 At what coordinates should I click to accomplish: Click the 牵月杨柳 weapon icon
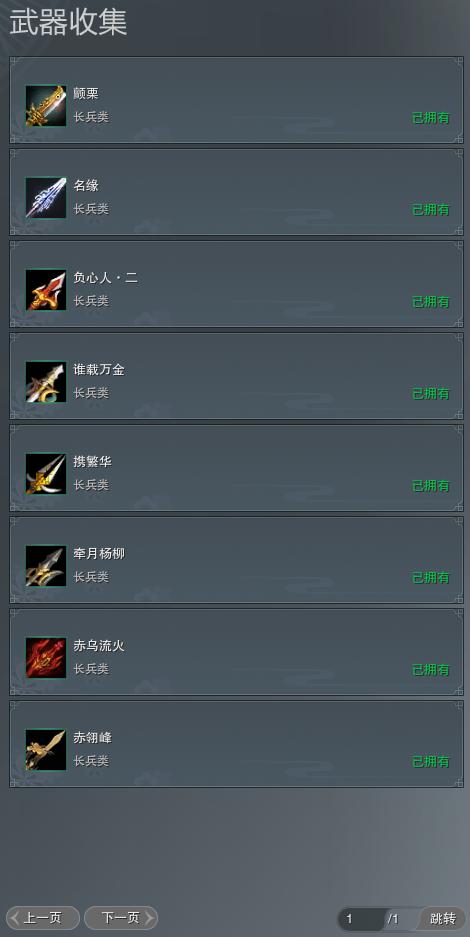click(46, 566)
